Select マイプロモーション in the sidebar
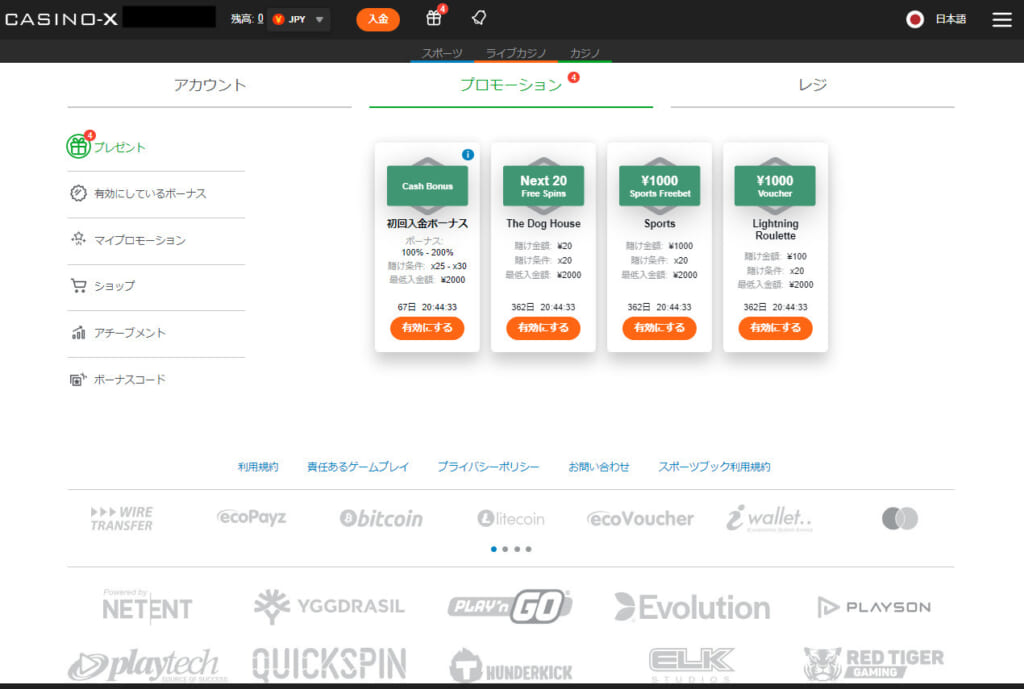Screen dimensions: 1024x689 (140, 240)
